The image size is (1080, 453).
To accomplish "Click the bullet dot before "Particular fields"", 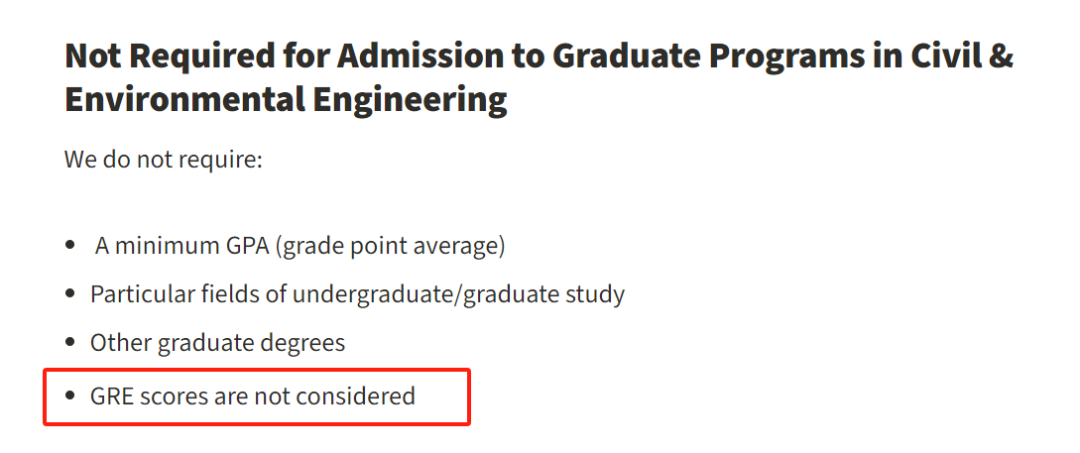I will (70, 294).
